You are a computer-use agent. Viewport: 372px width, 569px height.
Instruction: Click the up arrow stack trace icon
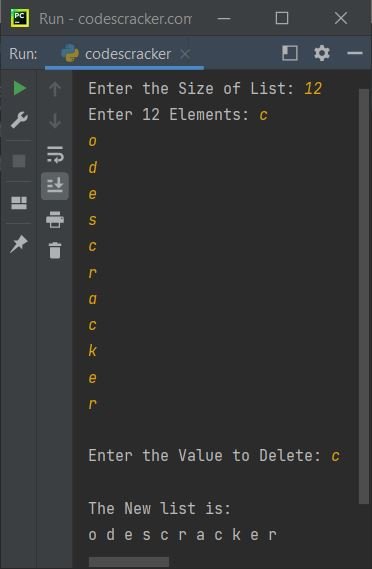(55, 89)
